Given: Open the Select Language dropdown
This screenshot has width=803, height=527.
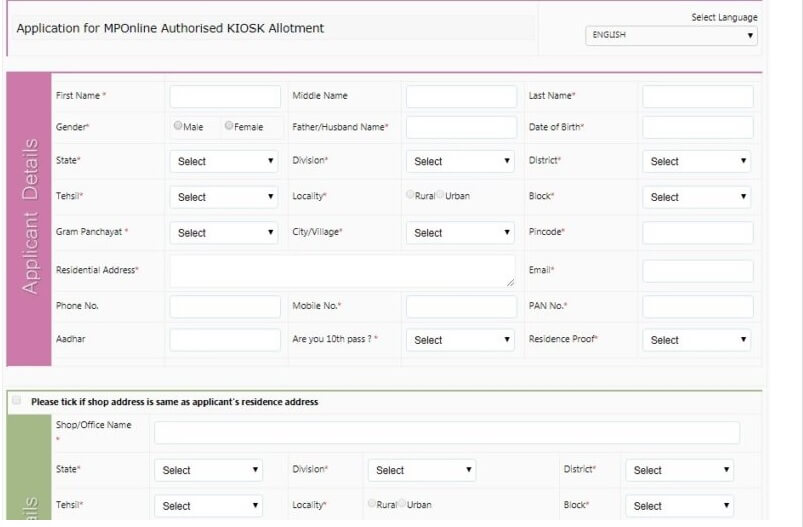Looking at the screenshot, I should (x=671, y=35).
